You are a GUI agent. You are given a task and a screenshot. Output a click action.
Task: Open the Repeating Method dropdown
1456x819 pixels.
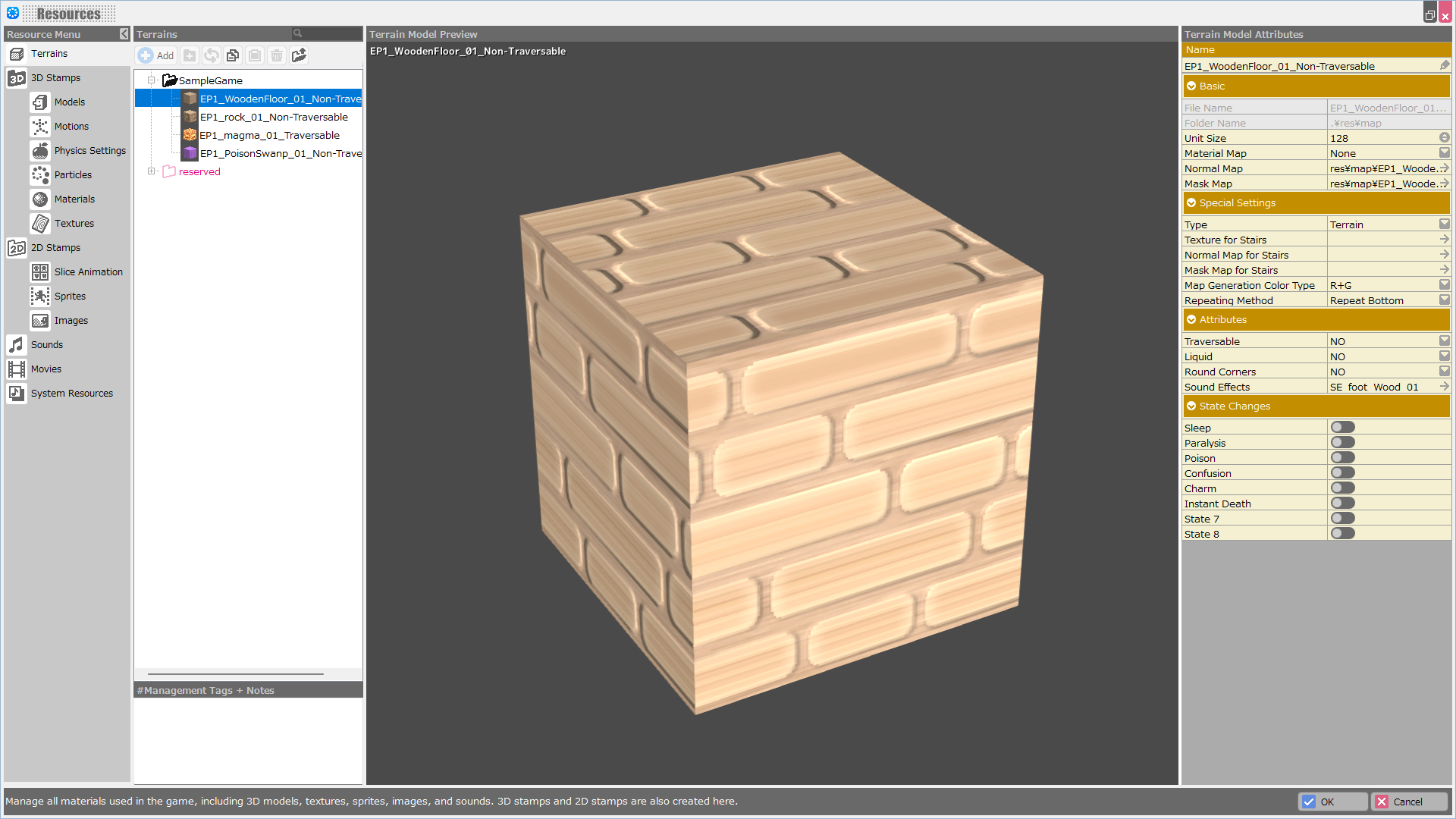pyautogui.click(x=1444, y=300)
